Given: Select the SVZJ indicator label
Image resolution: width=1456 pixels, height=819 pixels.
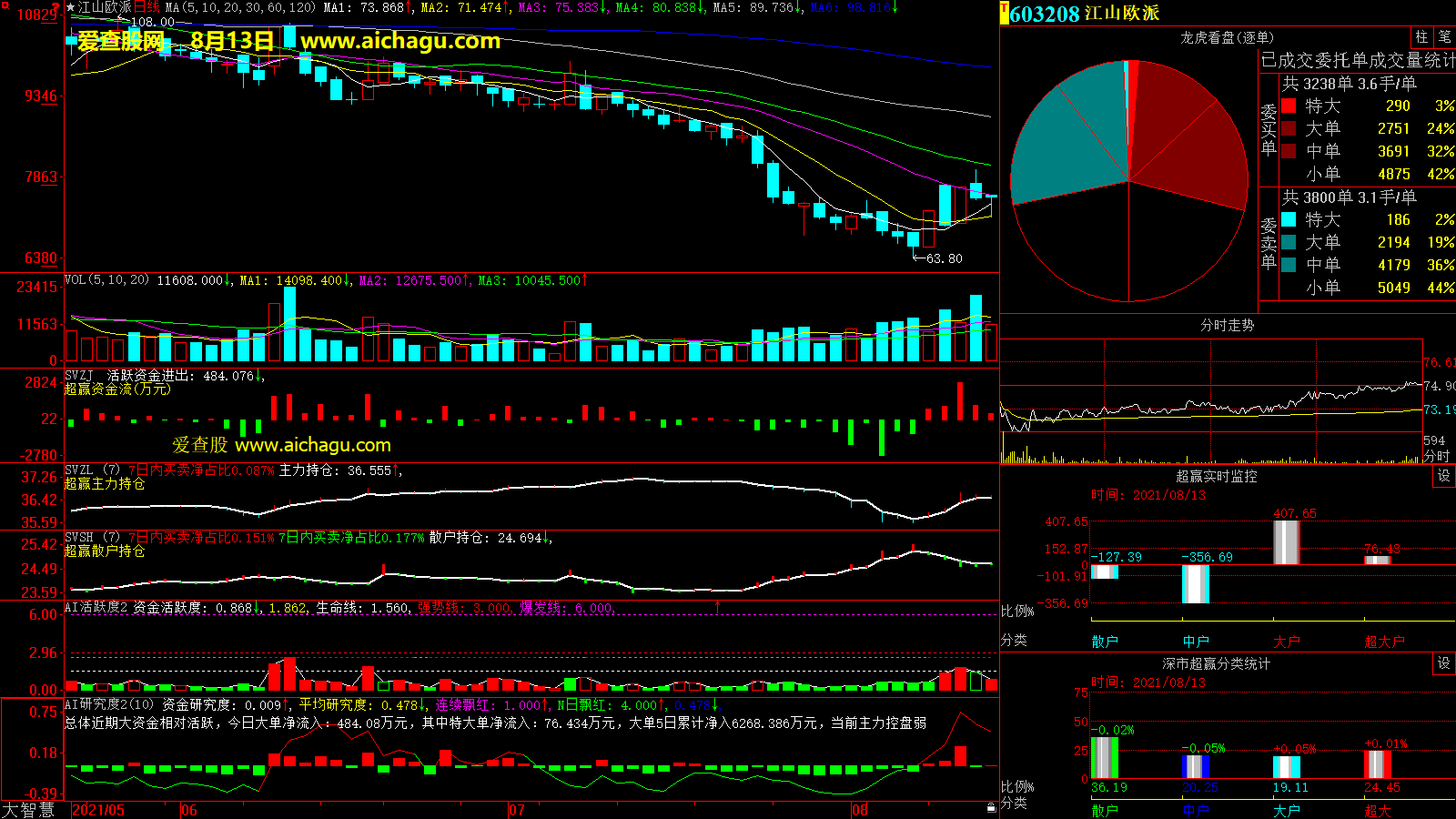Looking at the screenshot, I should coord(79,376).
